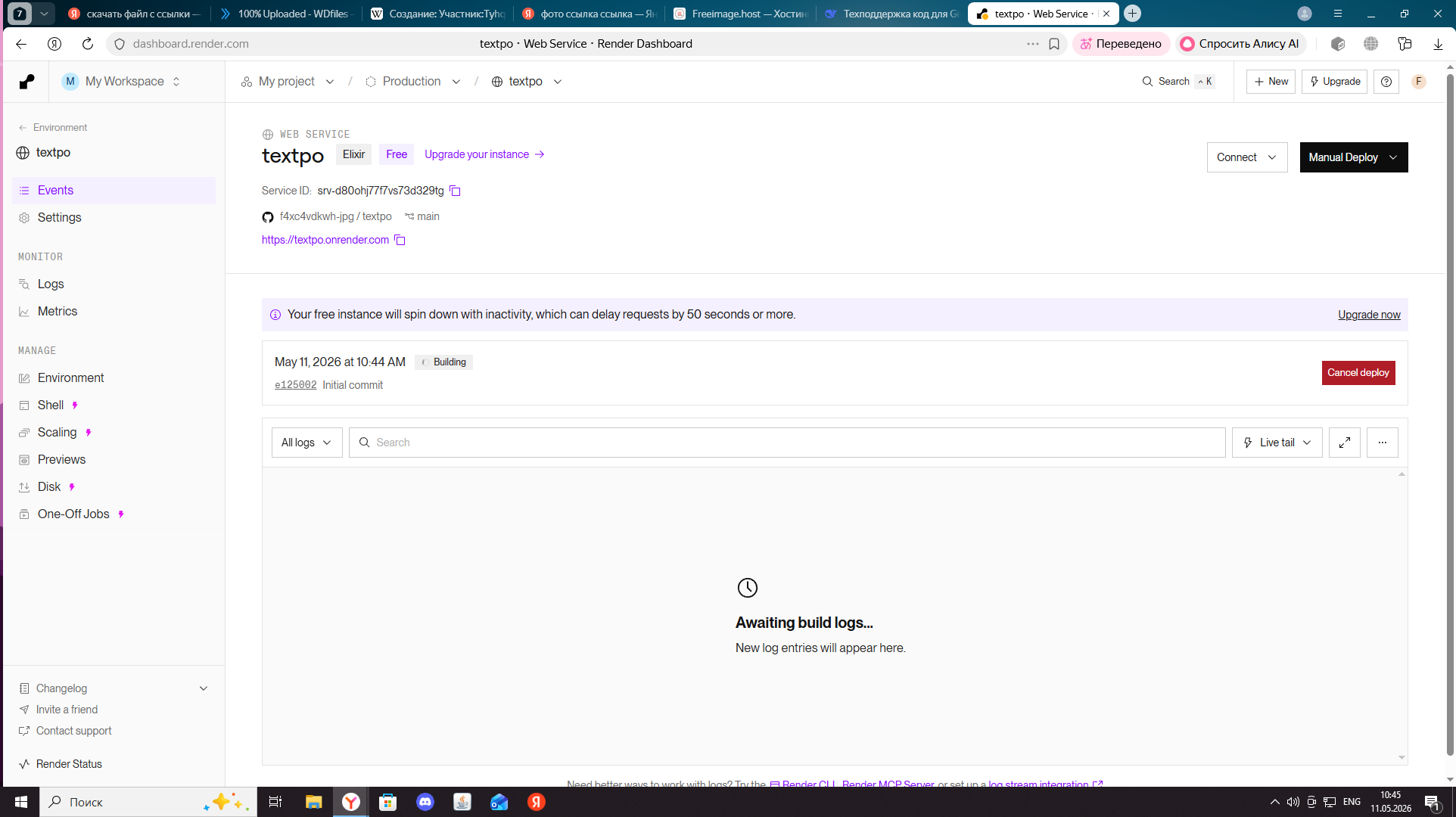
Task: Open the Live tail time dropdown
Action: click(x=1277, y=443)
